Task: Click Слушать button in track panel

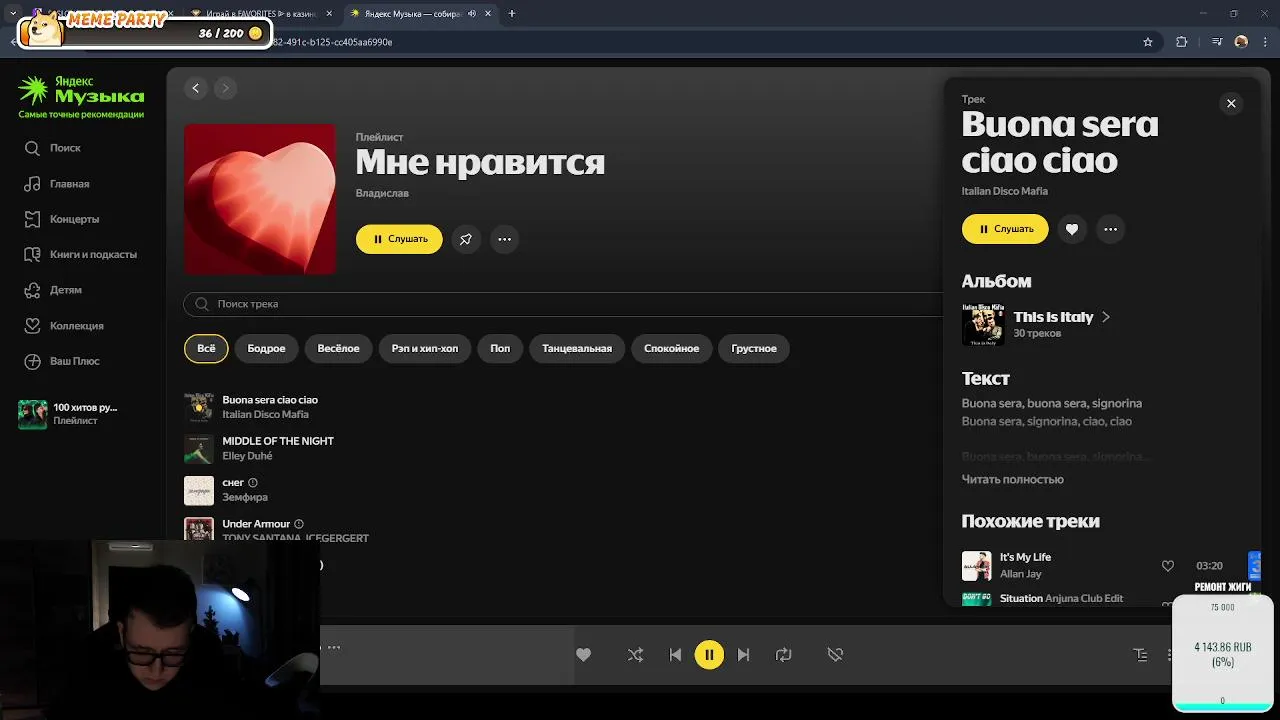Action: click(1005, 229)
